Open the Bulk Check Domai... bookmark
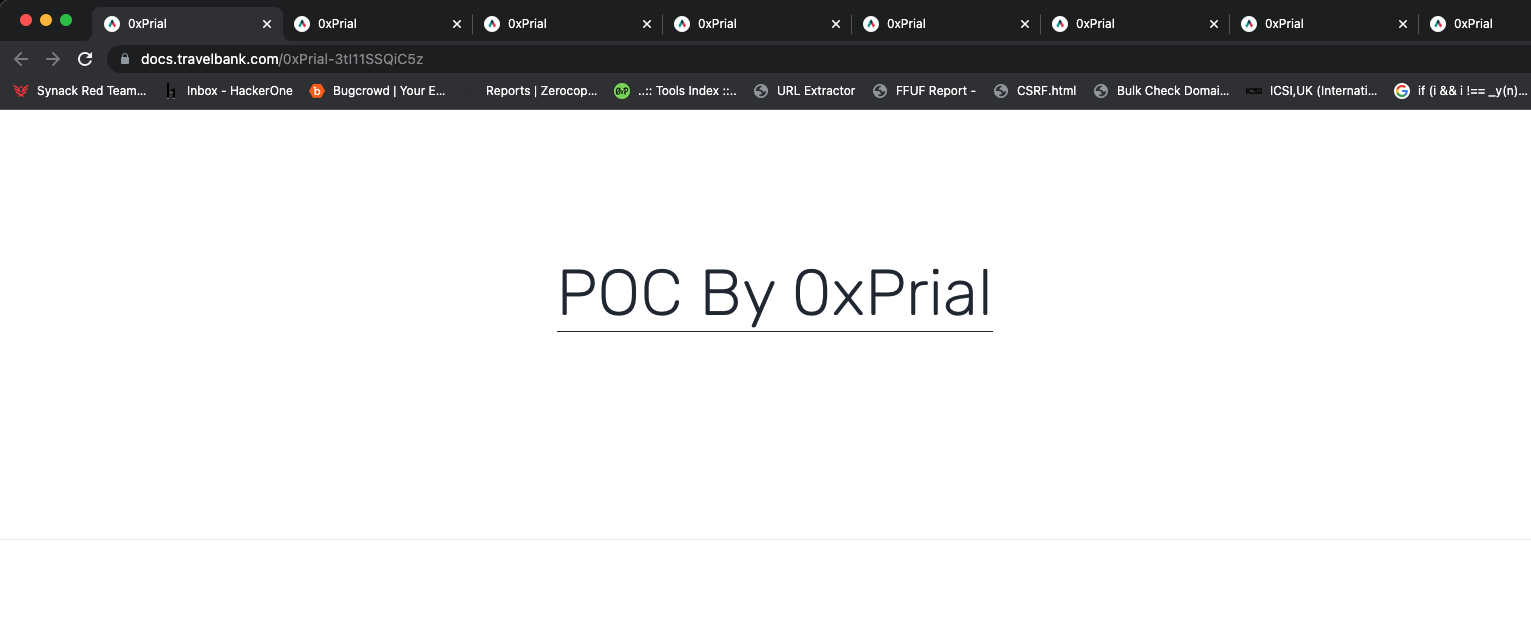This screenshot has width=1531, height=621. 1162,91
